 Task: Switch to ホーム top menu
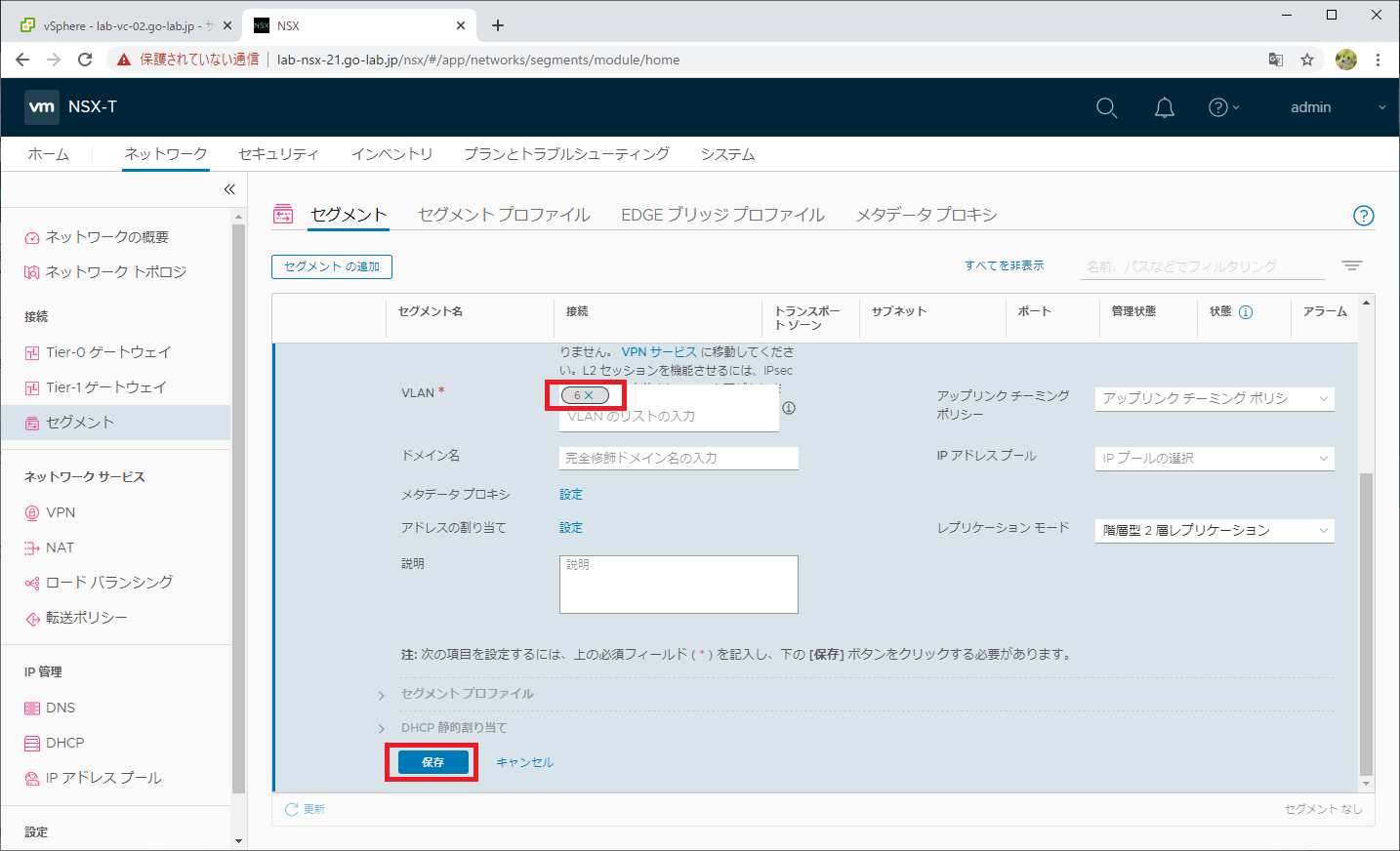49,154
